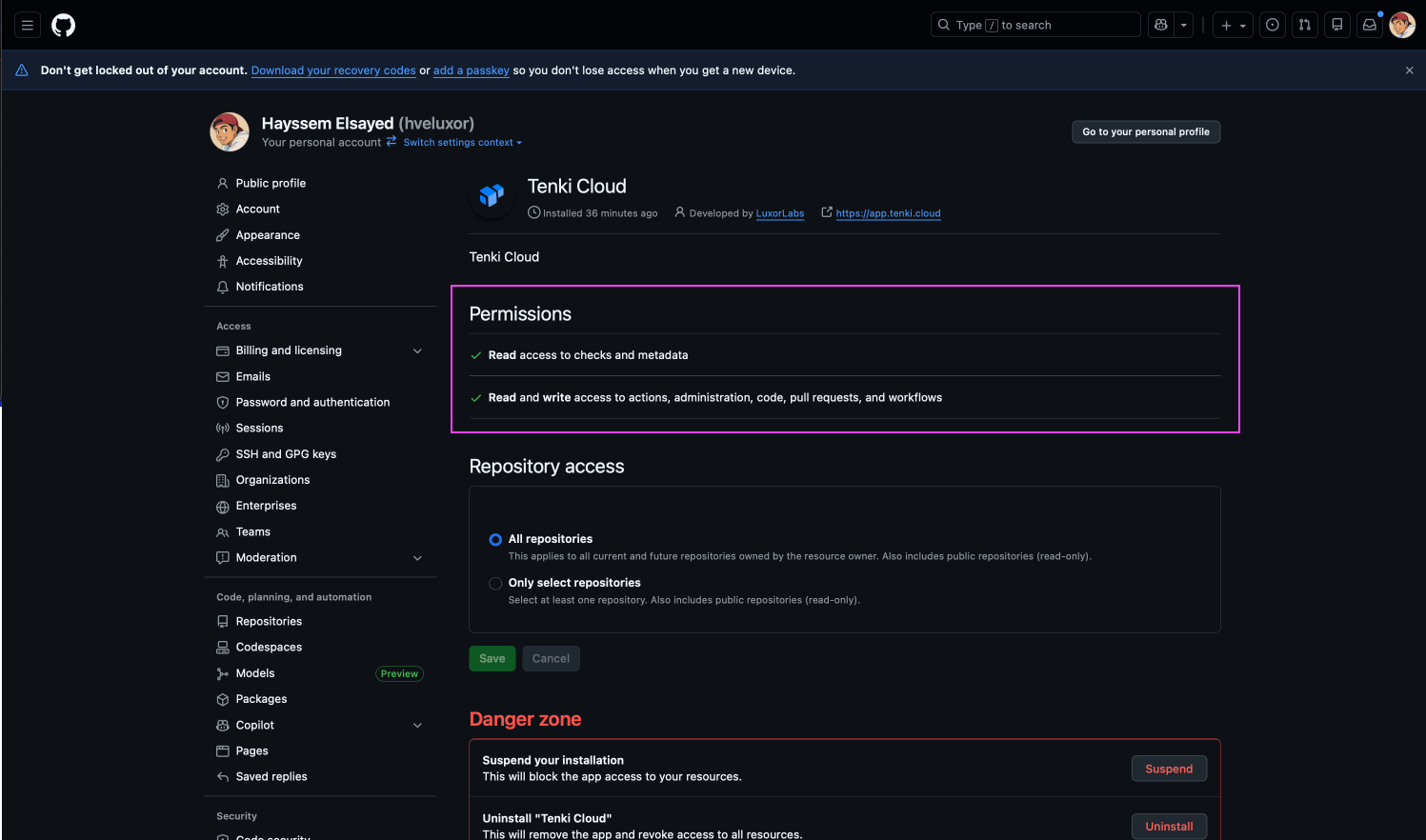
Task: Open the issues icon in header
Action: tap(1273, 26)
